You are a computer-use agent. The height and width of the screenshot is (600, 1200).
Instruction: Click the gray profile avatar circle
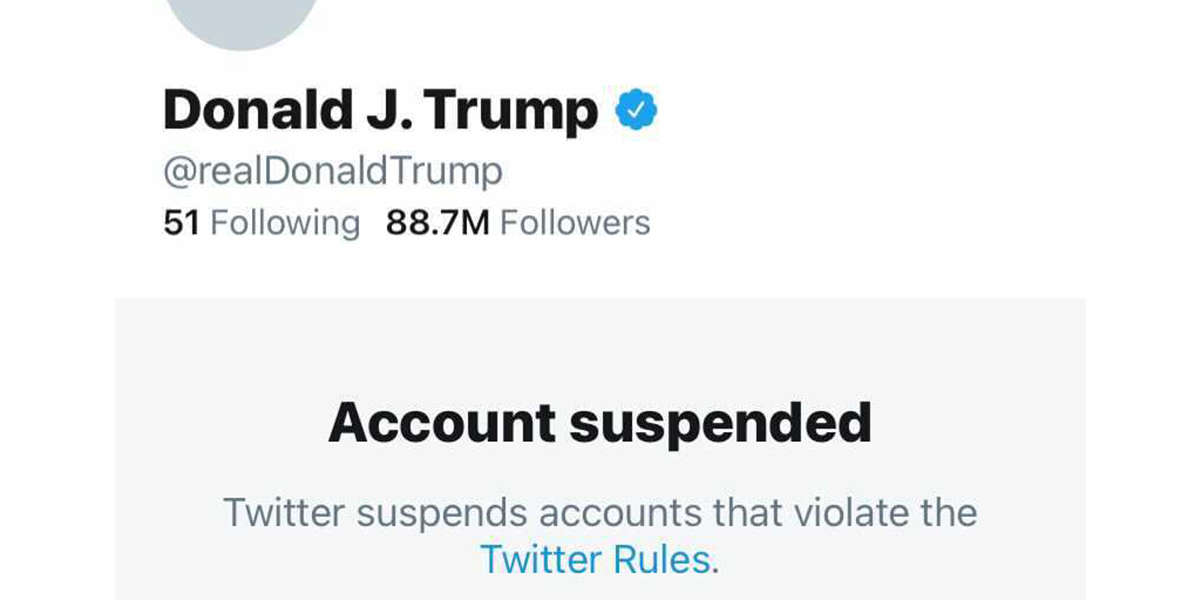click(x=241, y=18)
